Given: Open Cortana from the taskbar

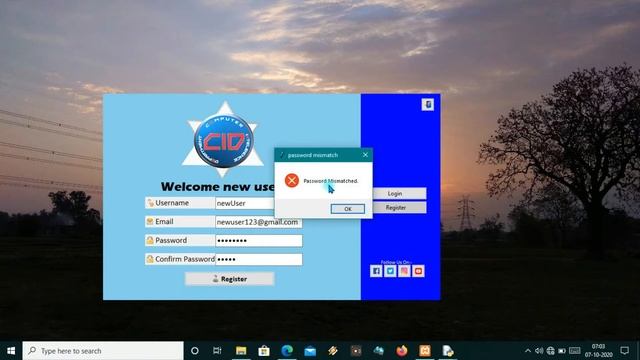Looking at the screenshot, I should [x=195, y=351].
